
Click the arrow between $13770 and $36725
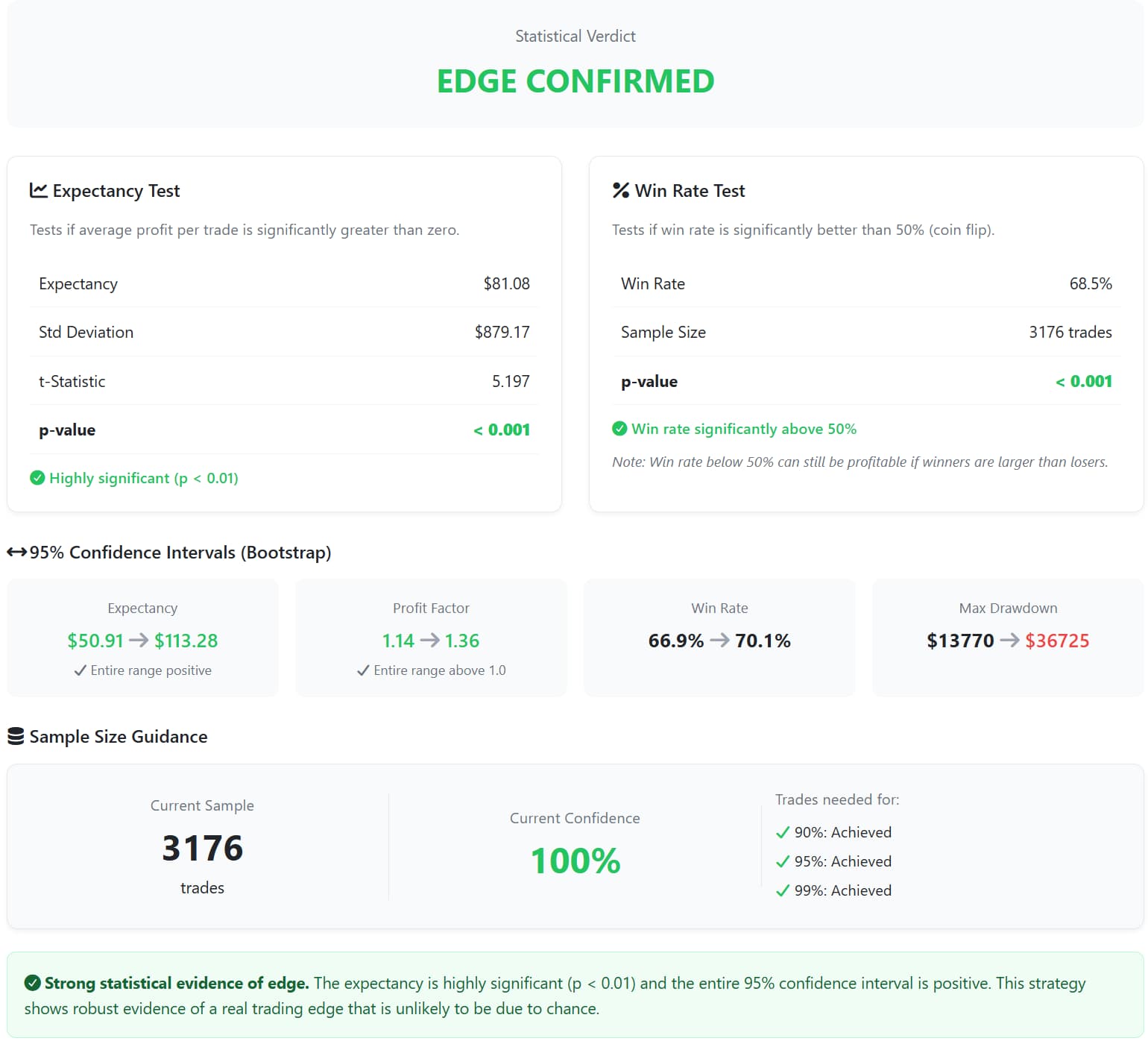tap(1009, 641)
